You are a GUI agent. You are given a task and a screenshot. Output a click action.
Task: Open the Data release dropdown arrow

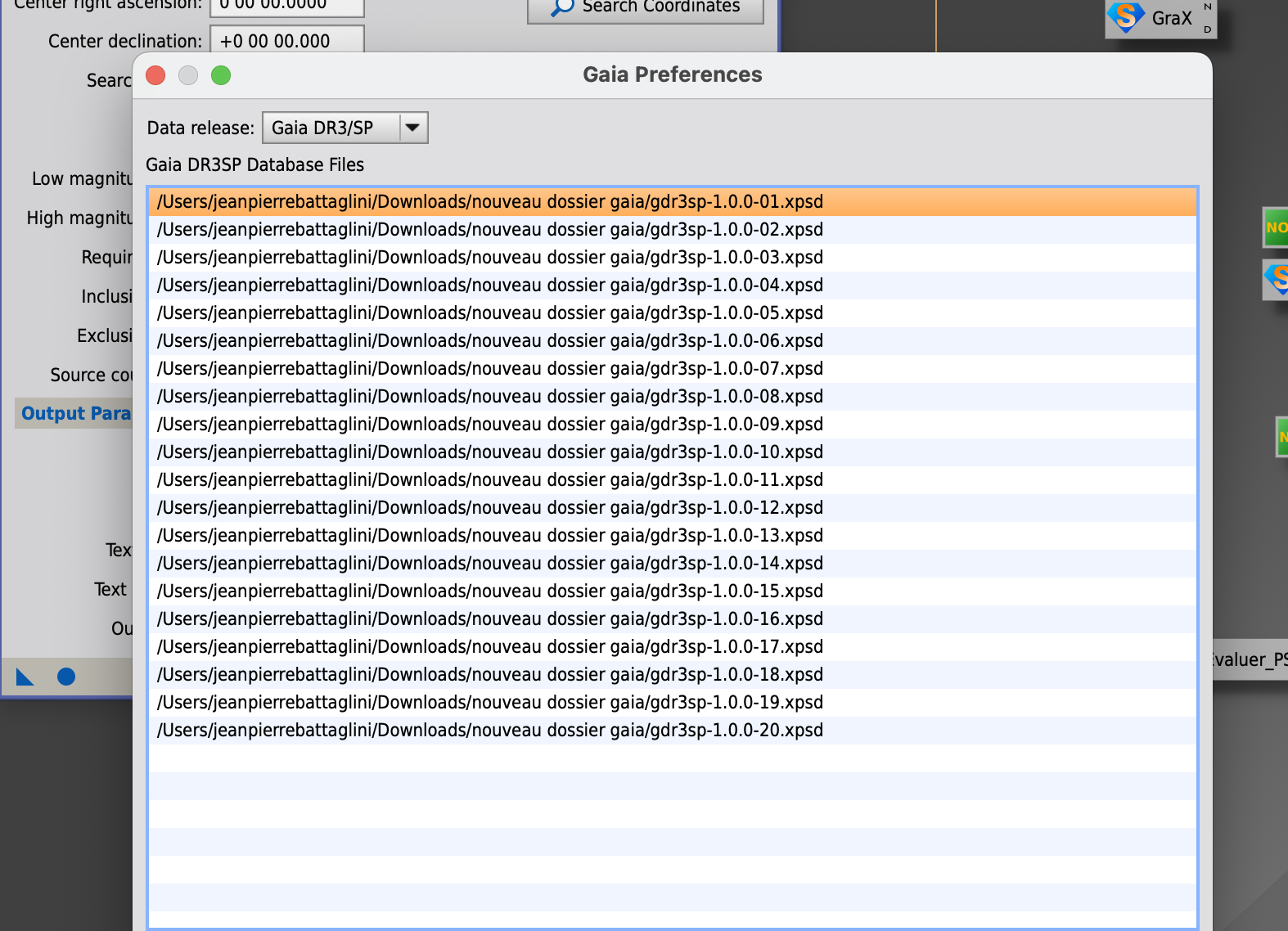(x=413, y=128)
